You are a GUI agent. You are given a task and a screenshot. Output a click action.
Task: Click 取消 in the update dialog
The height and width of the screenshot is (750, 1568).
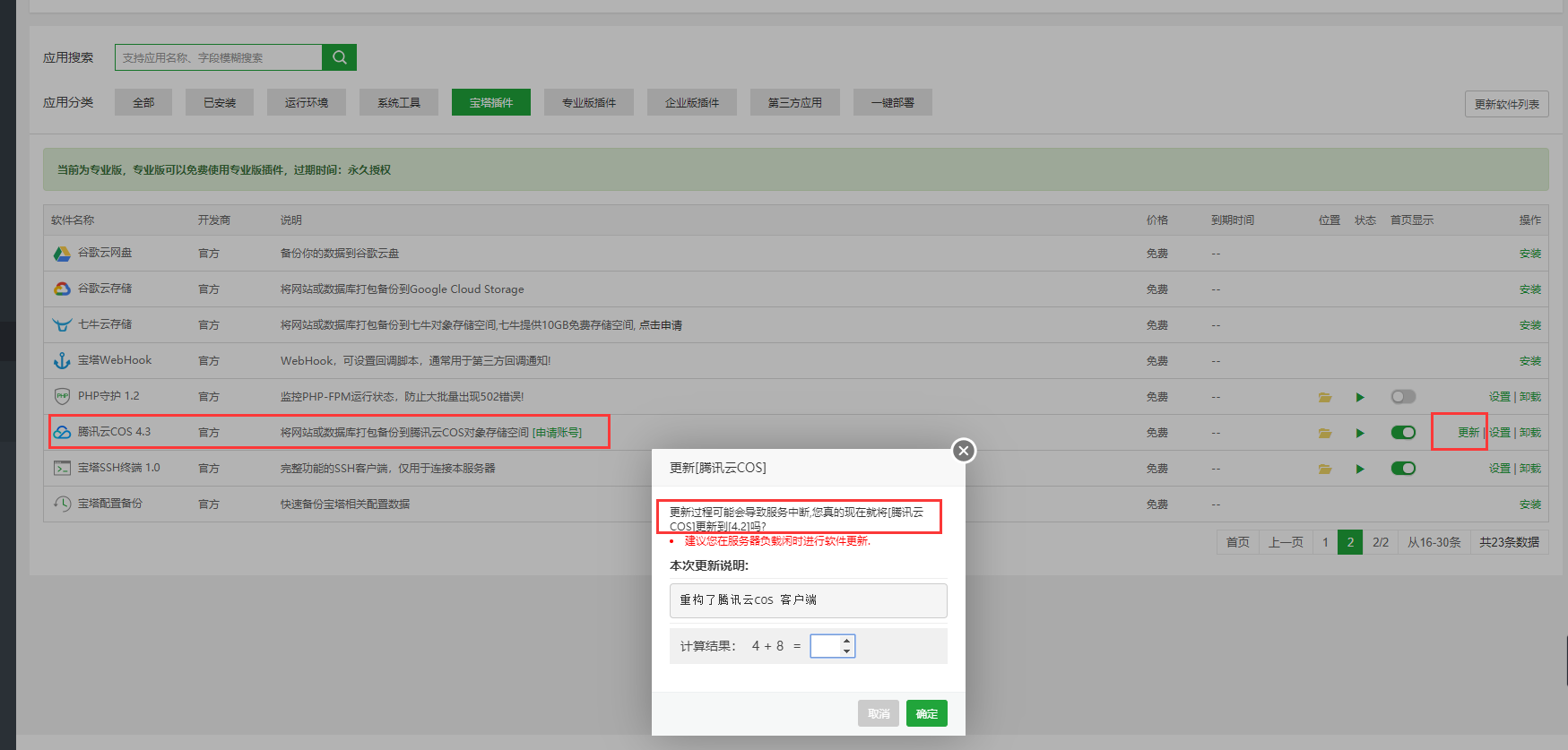[x=879, y=713]
